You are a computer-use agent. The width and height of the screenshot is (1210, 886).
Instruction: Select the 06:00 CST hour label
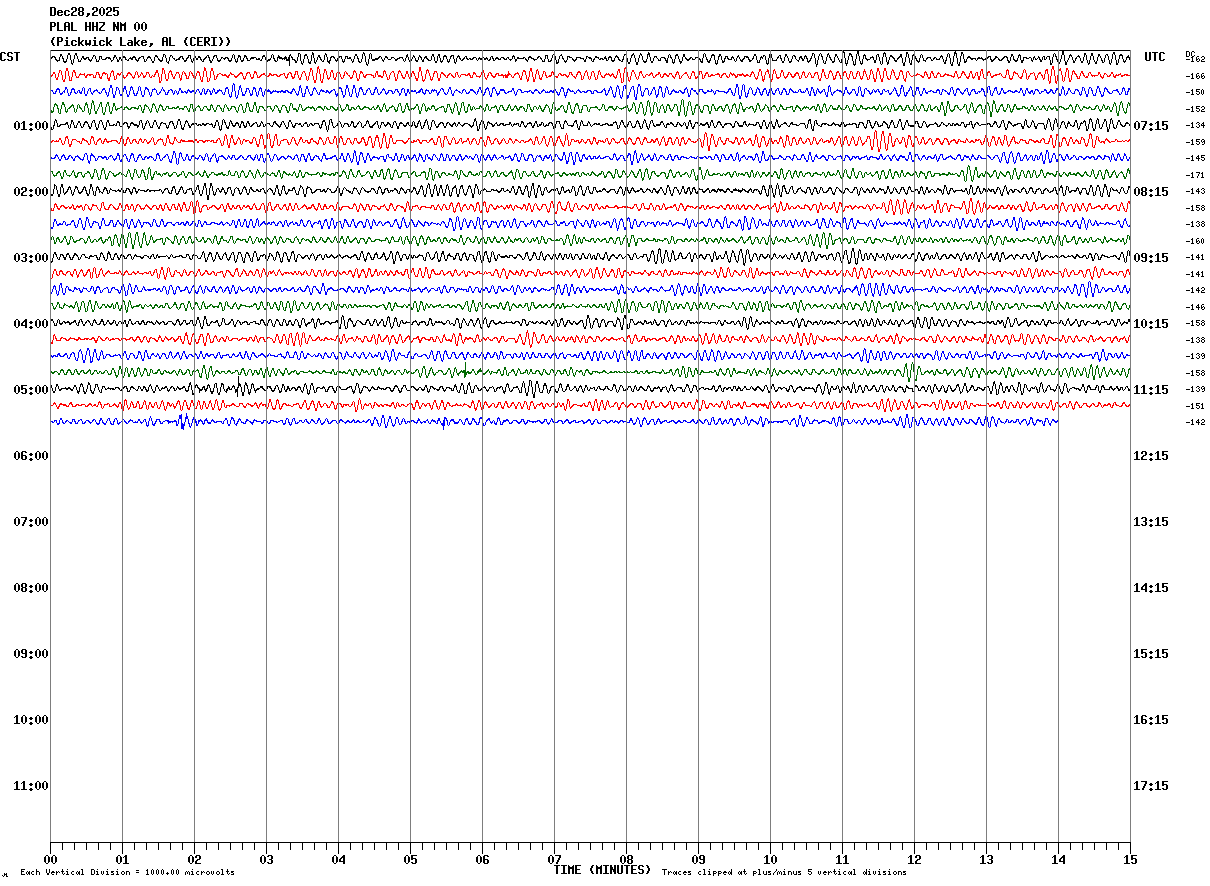pos(31,456)
